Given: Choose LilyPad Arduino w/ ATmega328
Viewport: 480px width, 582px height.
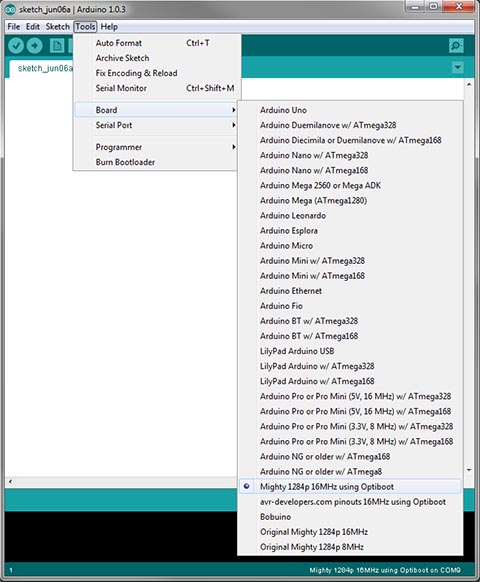Looking at the screenshot, I should [x=350, y=366].
